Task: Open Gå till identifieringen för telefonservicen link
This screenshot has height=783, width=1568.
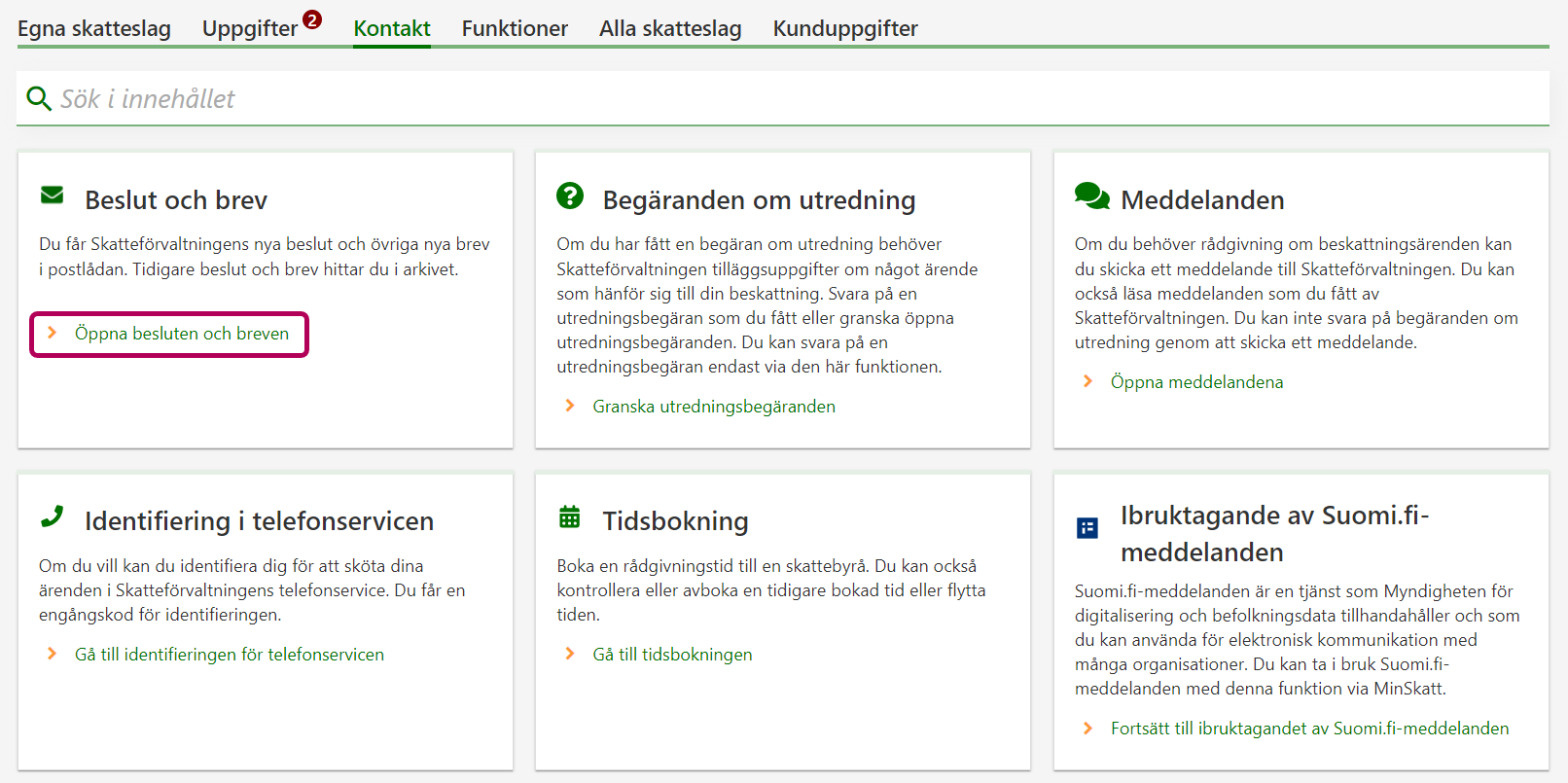Action: (x=230, y=655)
